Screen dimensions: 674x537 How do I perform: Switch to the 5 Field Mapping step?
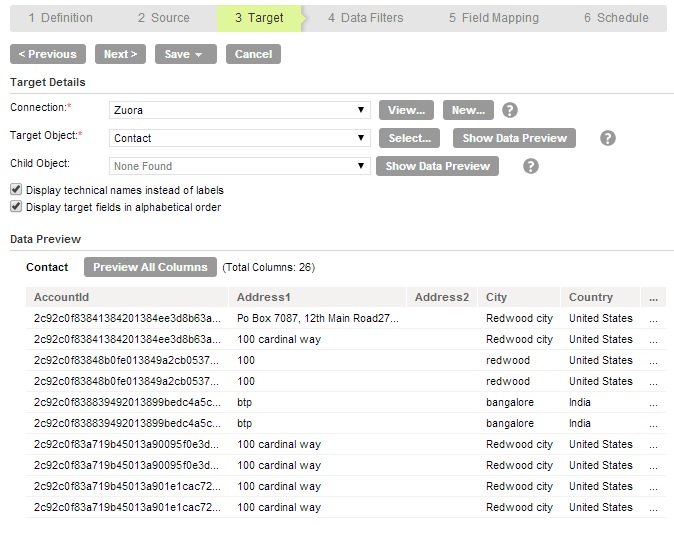point(493,18)
